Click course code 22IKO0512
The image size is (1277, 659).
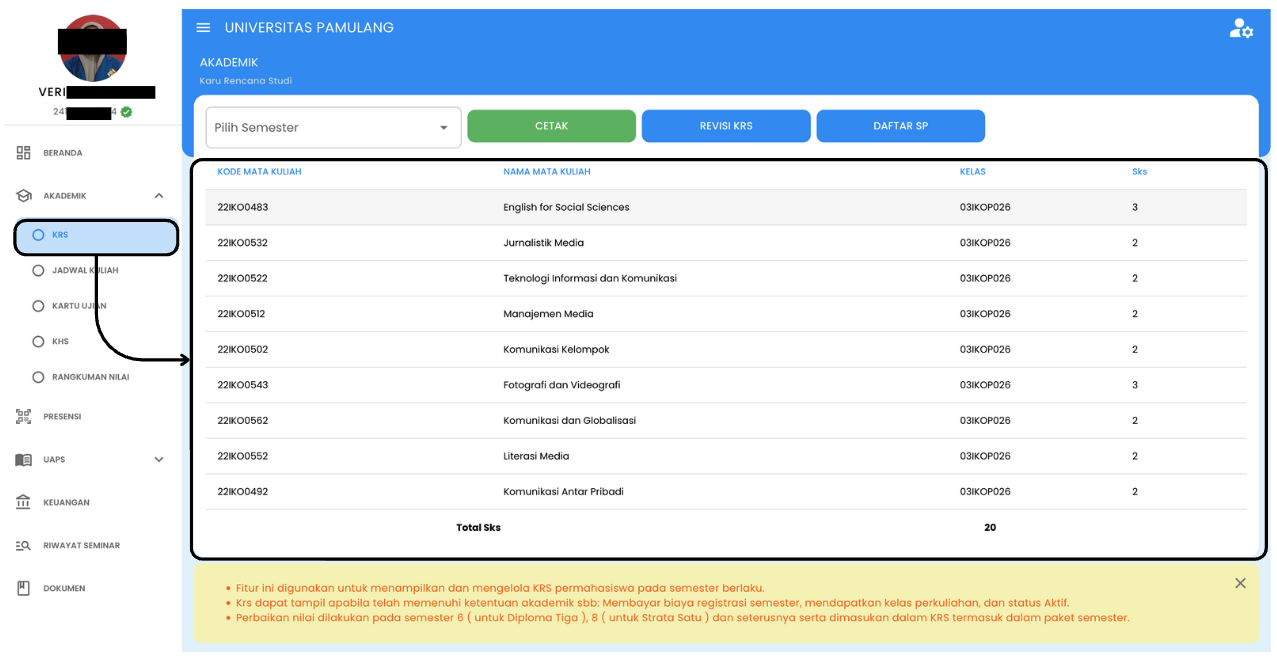pyautogui.click(x=241, y=314)
